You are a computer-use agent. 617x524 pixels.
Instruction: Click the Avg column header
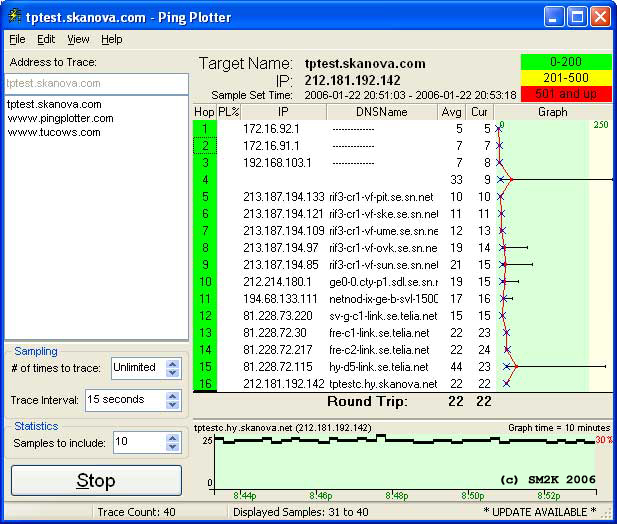click(451, 112)
